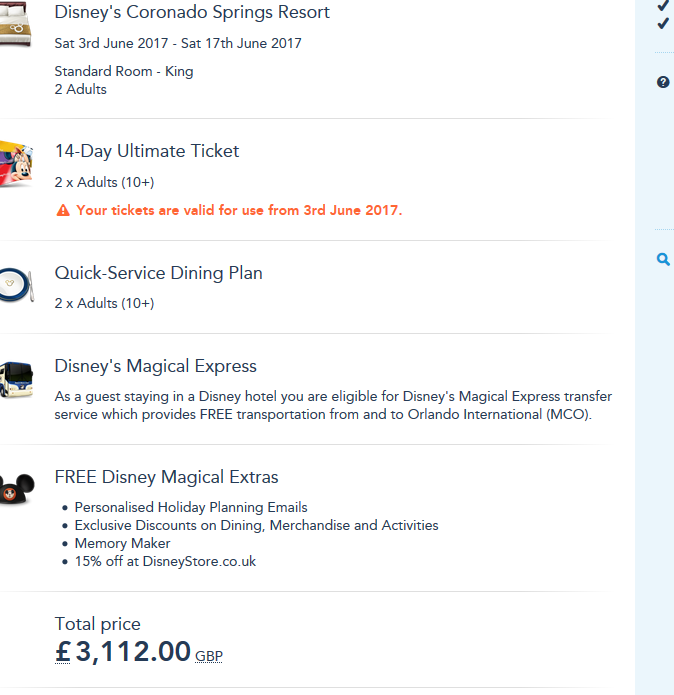
Task: Click the Disney's Magical Express heading
Action: [x=155, y=366]
